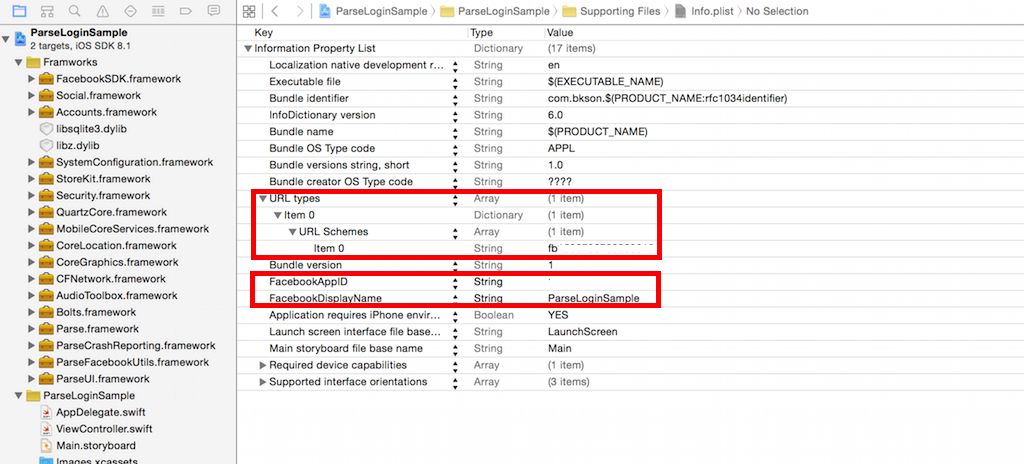Click the Info.plist breadcrumb
Screen dimensions: 1024x464
point(704,11)
